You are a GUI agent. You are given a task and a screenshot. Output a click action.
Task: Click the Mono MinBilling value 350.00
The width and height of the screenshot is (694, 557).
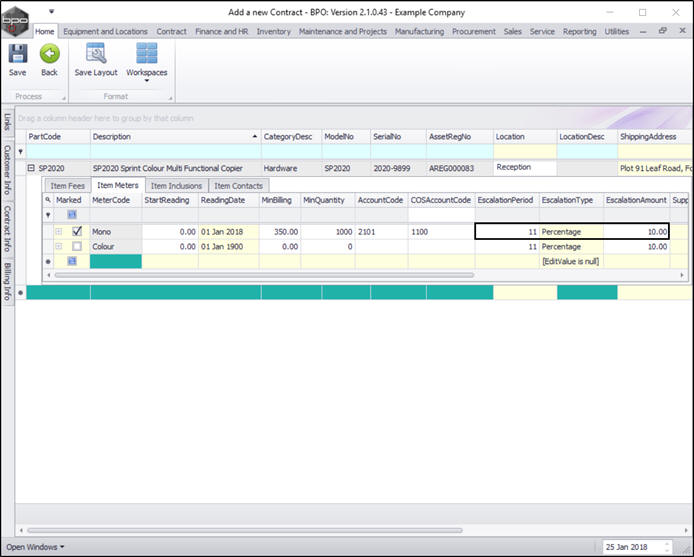click(x=280, y=232)
